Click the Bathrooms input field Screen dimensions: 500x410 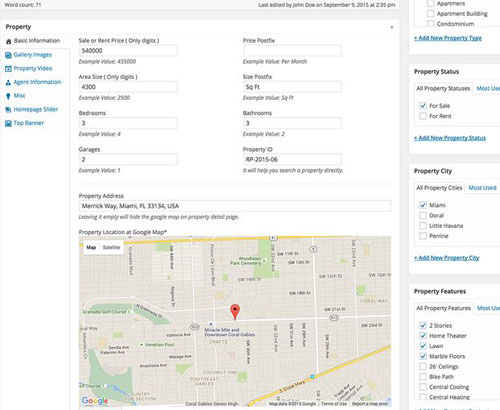292,123
